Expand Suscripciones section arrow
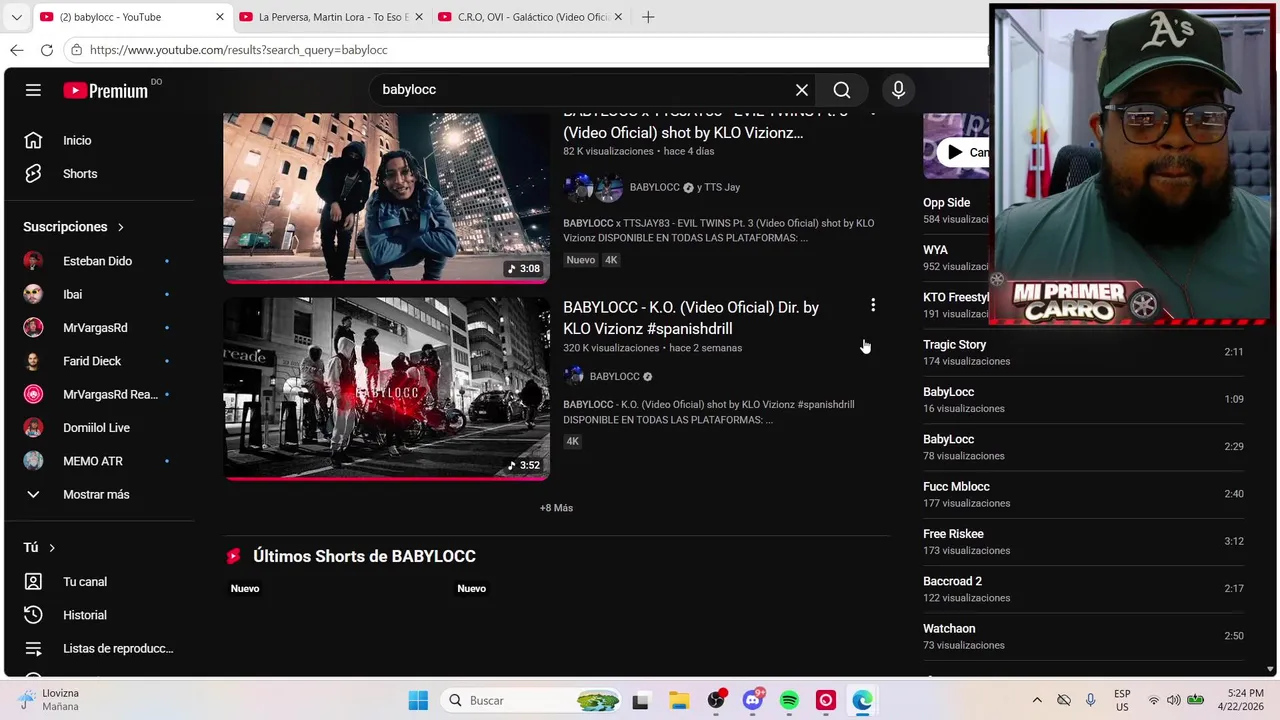This screenshot has width=1280, height=720. coord(121,227)
